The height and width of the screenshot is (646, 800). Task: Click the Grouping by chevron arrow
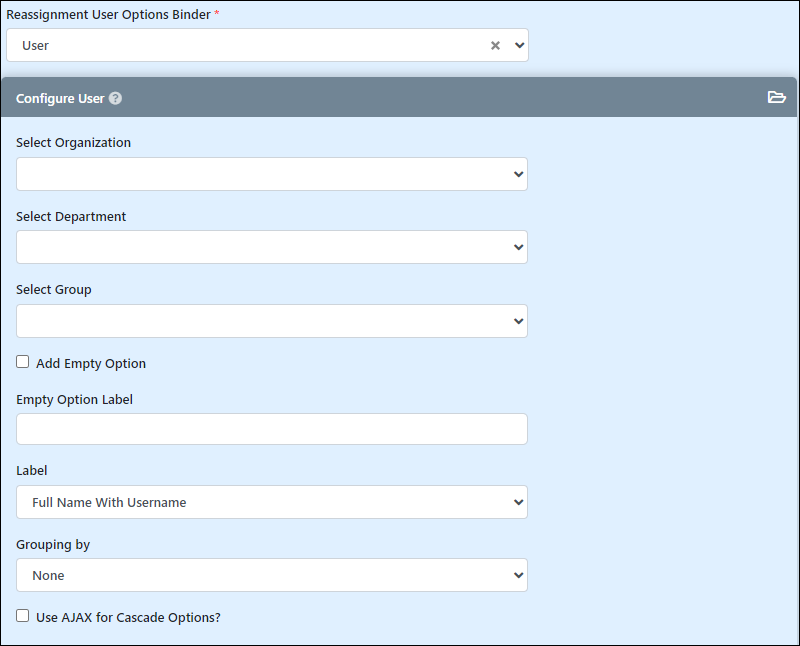click(x=518, y=575)
